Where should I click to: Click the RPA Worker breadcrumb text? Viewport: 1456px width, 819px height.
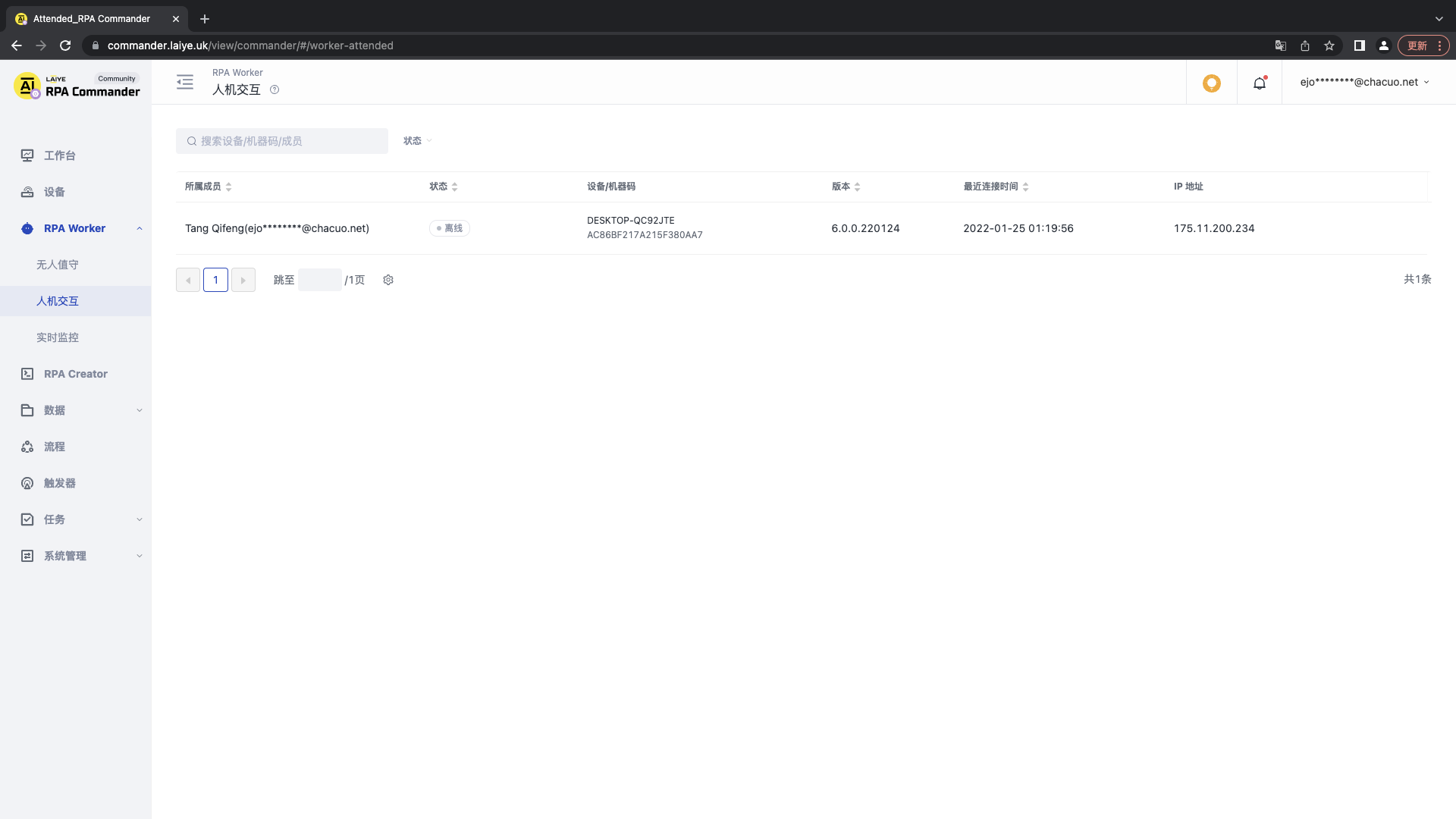[237, 73]
